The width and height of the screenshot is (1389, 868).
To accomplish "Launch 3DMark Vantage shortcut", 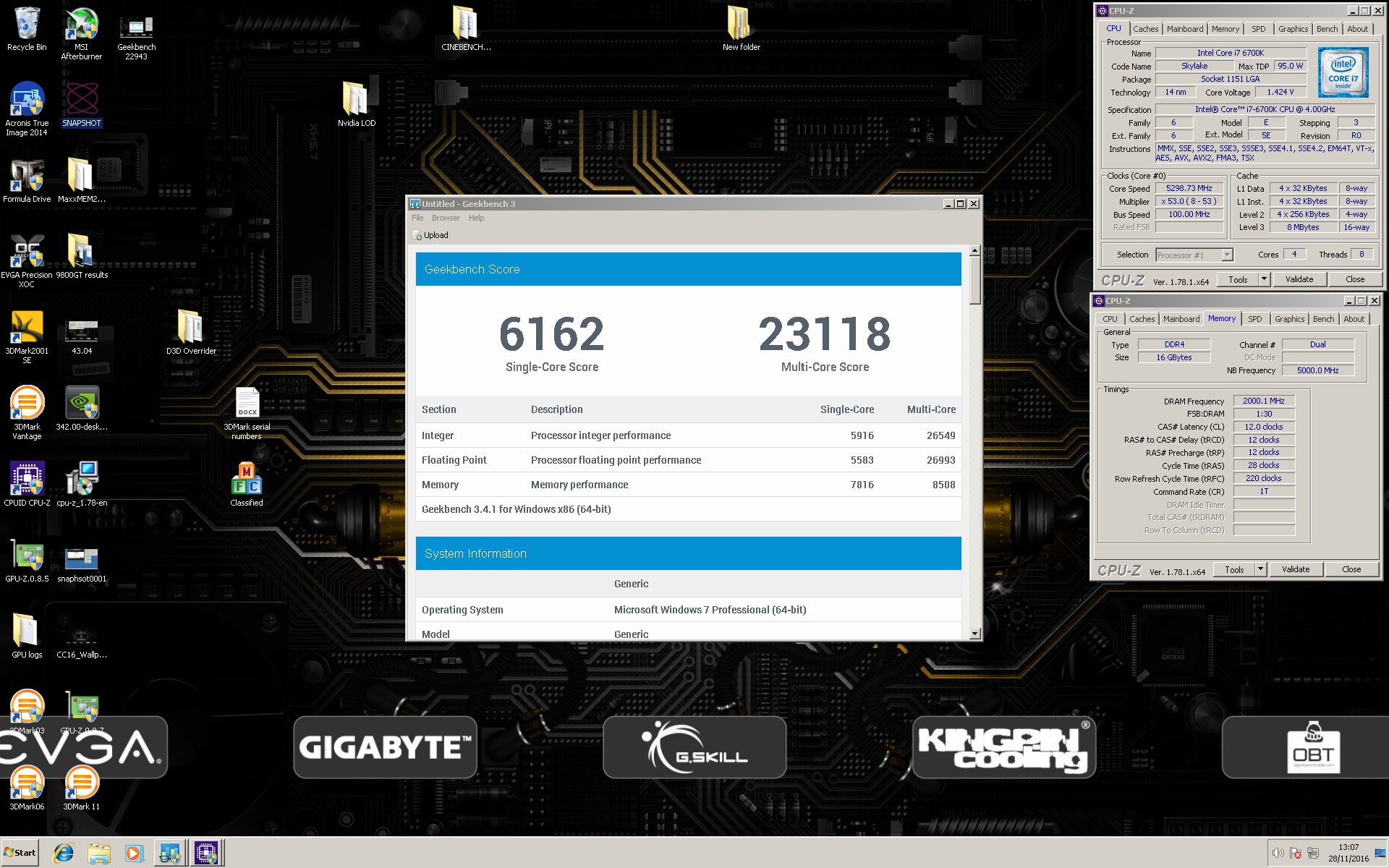I will tap(27, 412).
